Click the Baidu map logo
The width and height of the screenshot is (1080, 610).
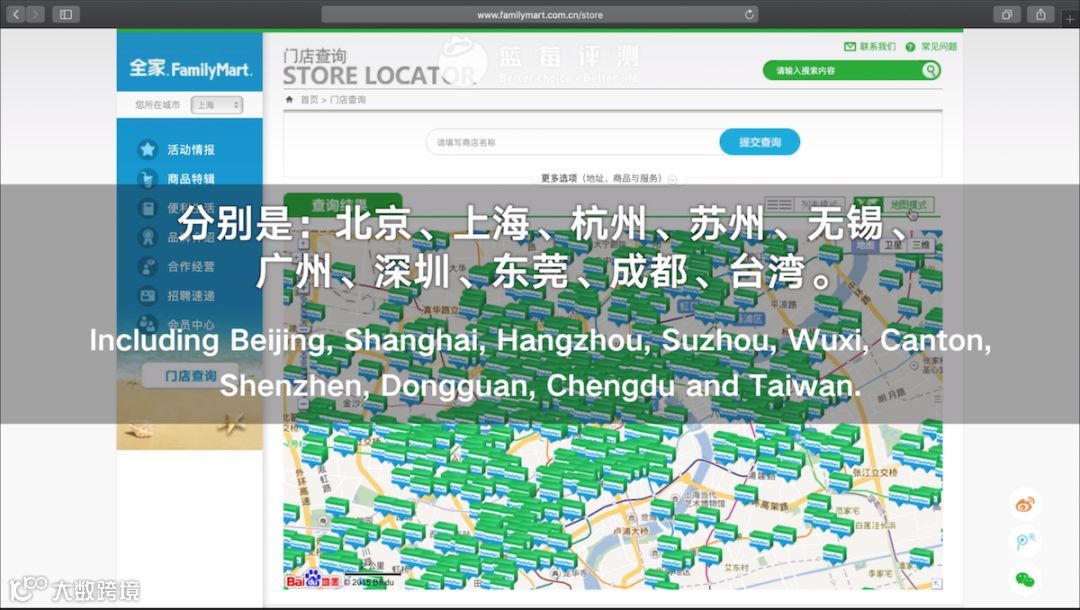(x=313, y=580)
